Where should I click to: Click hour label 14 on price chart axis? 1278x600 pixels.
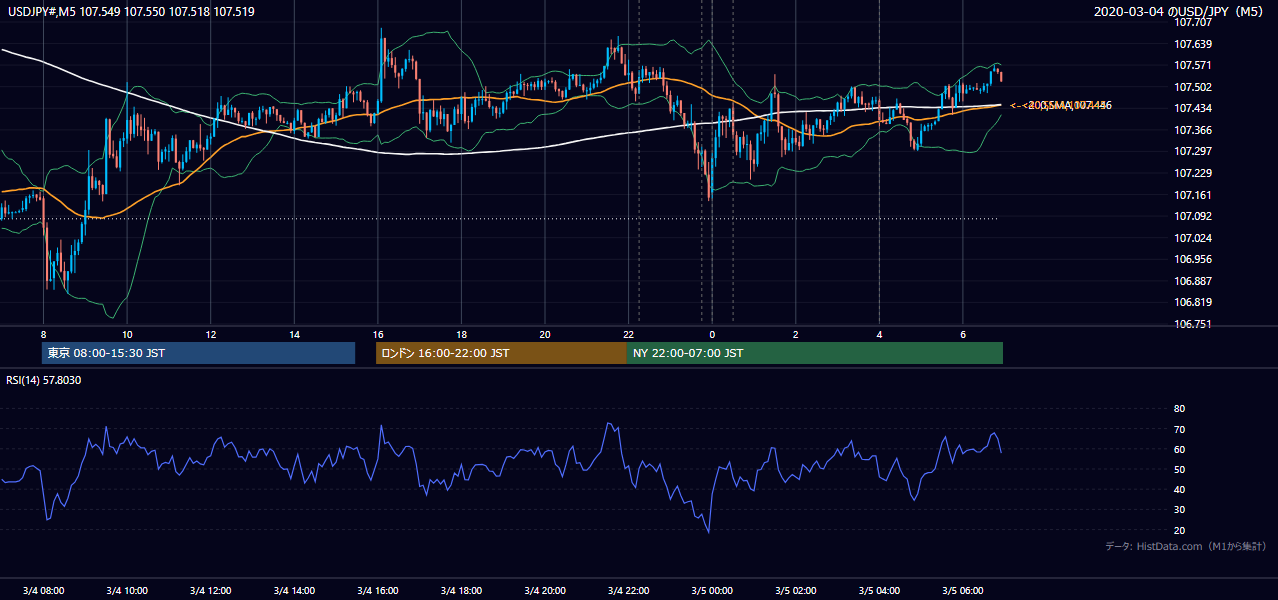click(294, 334)
